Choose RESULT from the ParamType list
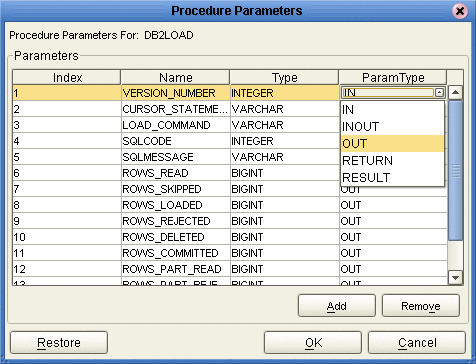476x364 pixels. coord(392,178)
